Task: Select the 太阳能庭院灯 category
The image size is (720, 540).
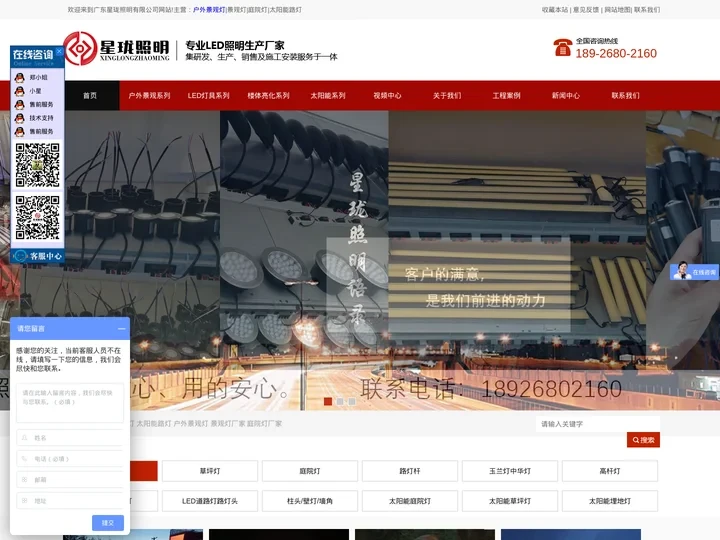Action: click(x=410, y=501)
